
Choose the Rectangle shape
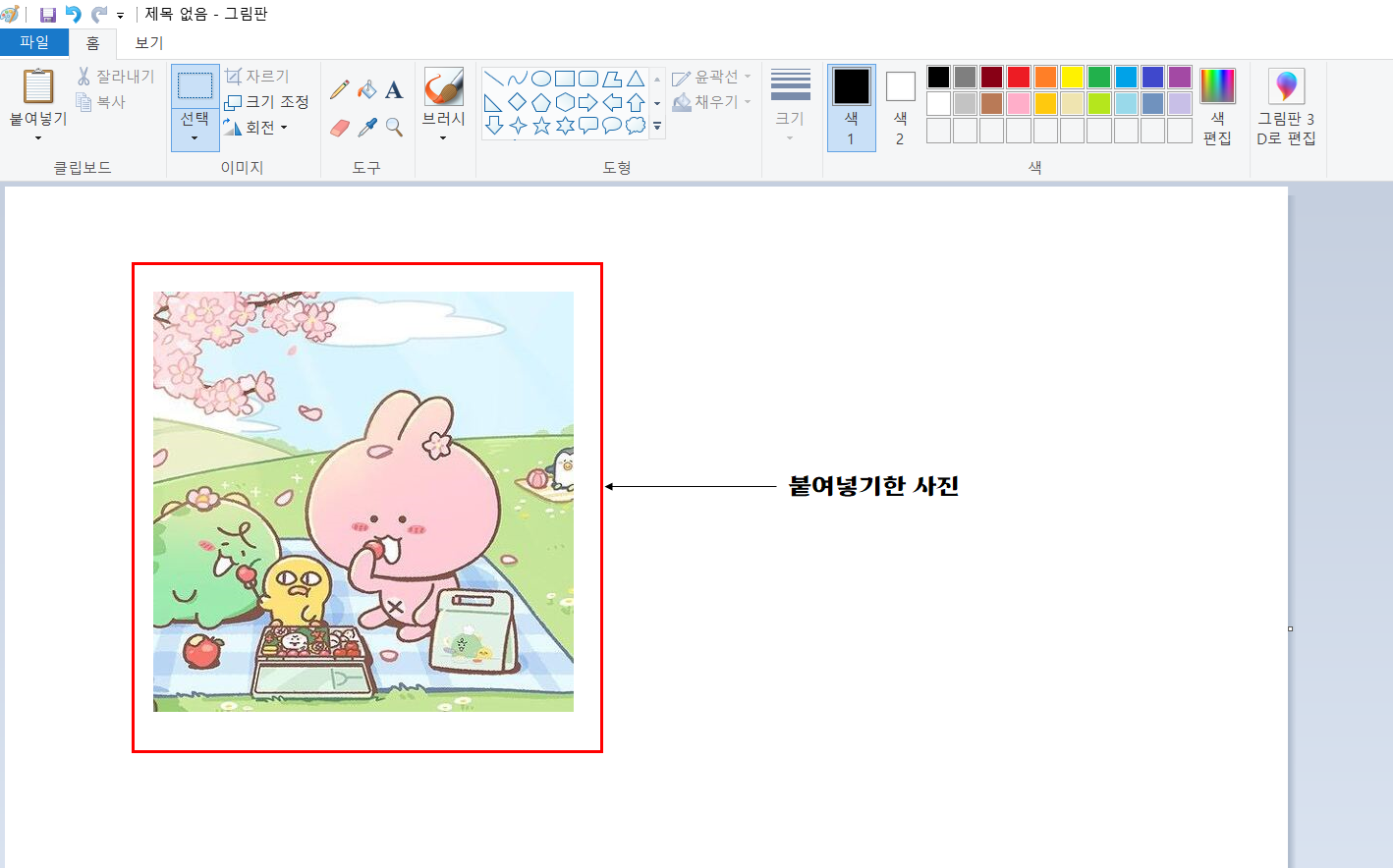(x=565, y=79)
